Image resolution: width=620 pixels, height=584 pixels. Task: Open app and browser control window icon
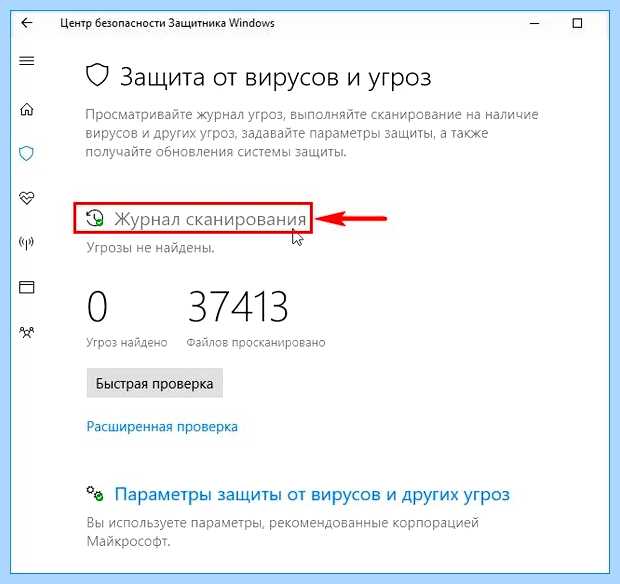(x=26, y=287)
